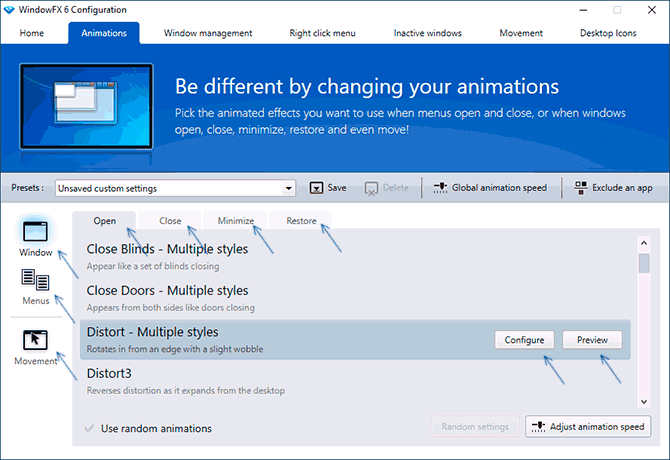Open the Presets dropdown list
Image resolution: width=670 pixels, height=460 pixels.
(x=175, y=188)
